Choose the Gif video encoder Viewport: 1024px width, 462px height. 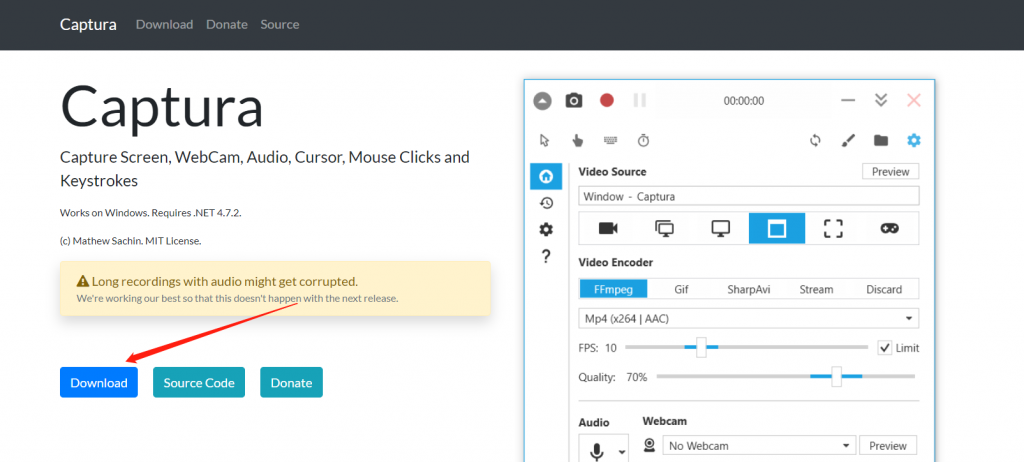681,289
